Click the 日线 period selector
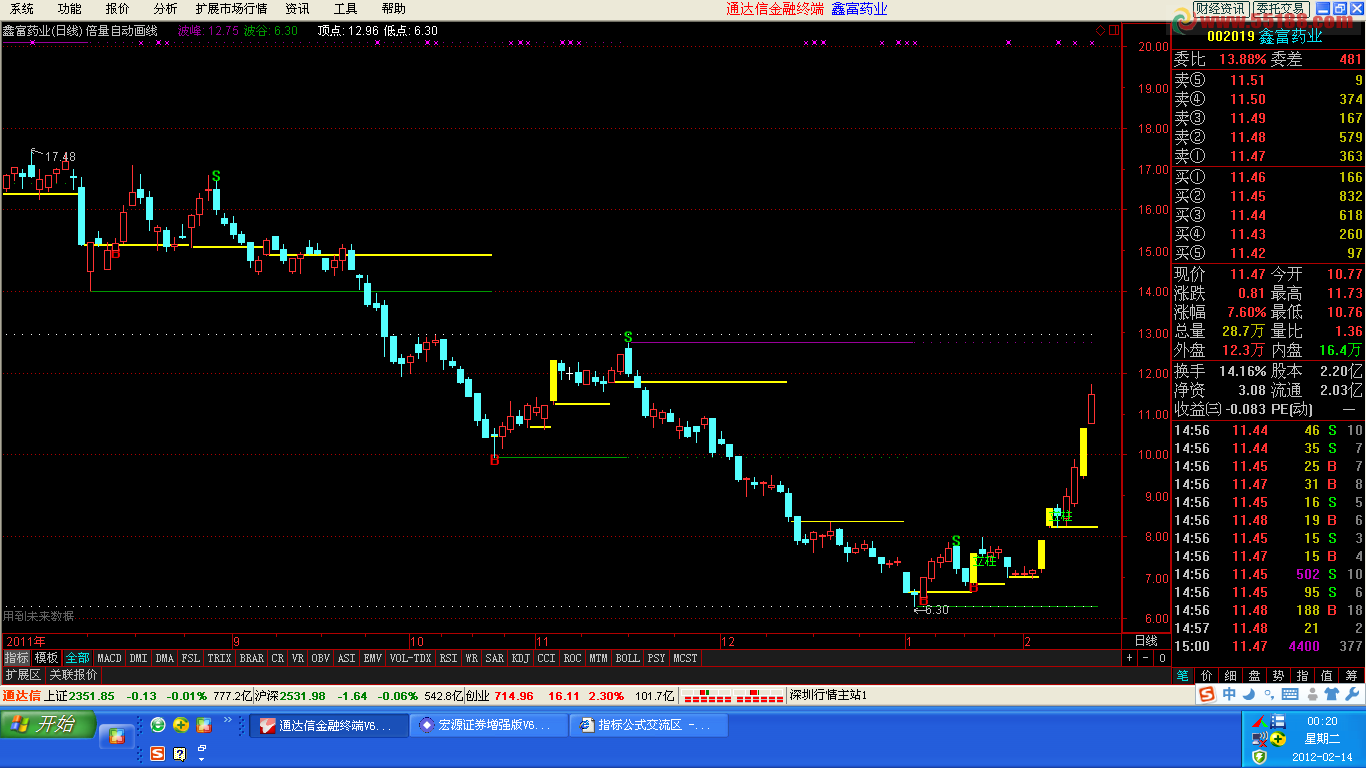The height and width of the screenshot is (768, 1366). pos(1146,641)
